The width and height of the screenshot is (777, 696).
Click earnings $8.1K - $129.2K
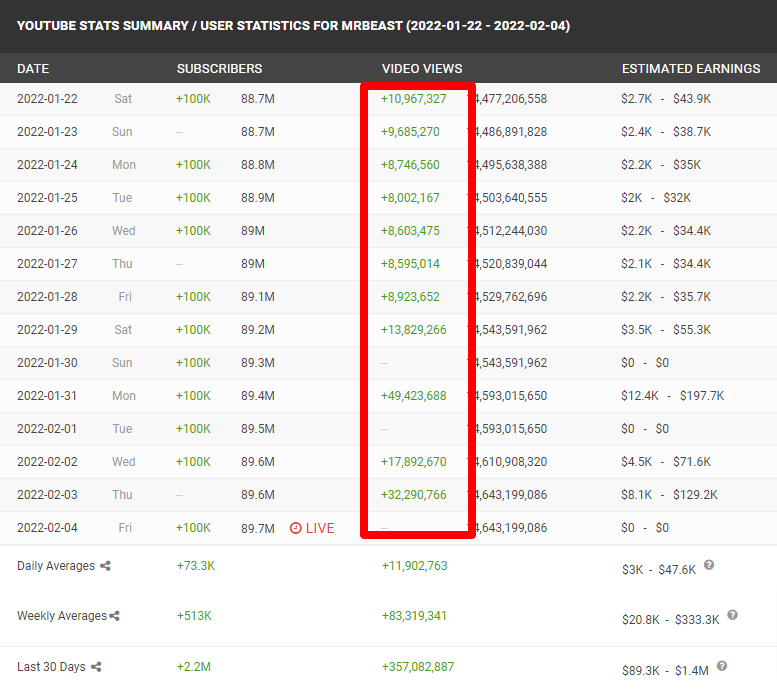point(669,495)
